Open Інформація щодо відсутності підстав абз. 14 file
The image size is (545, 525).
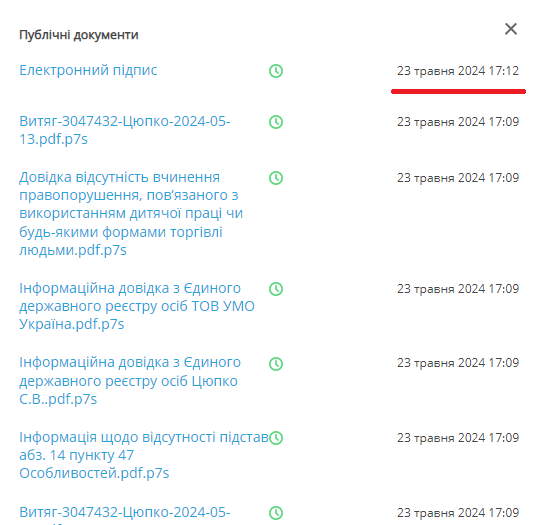[x=144, y=455]
